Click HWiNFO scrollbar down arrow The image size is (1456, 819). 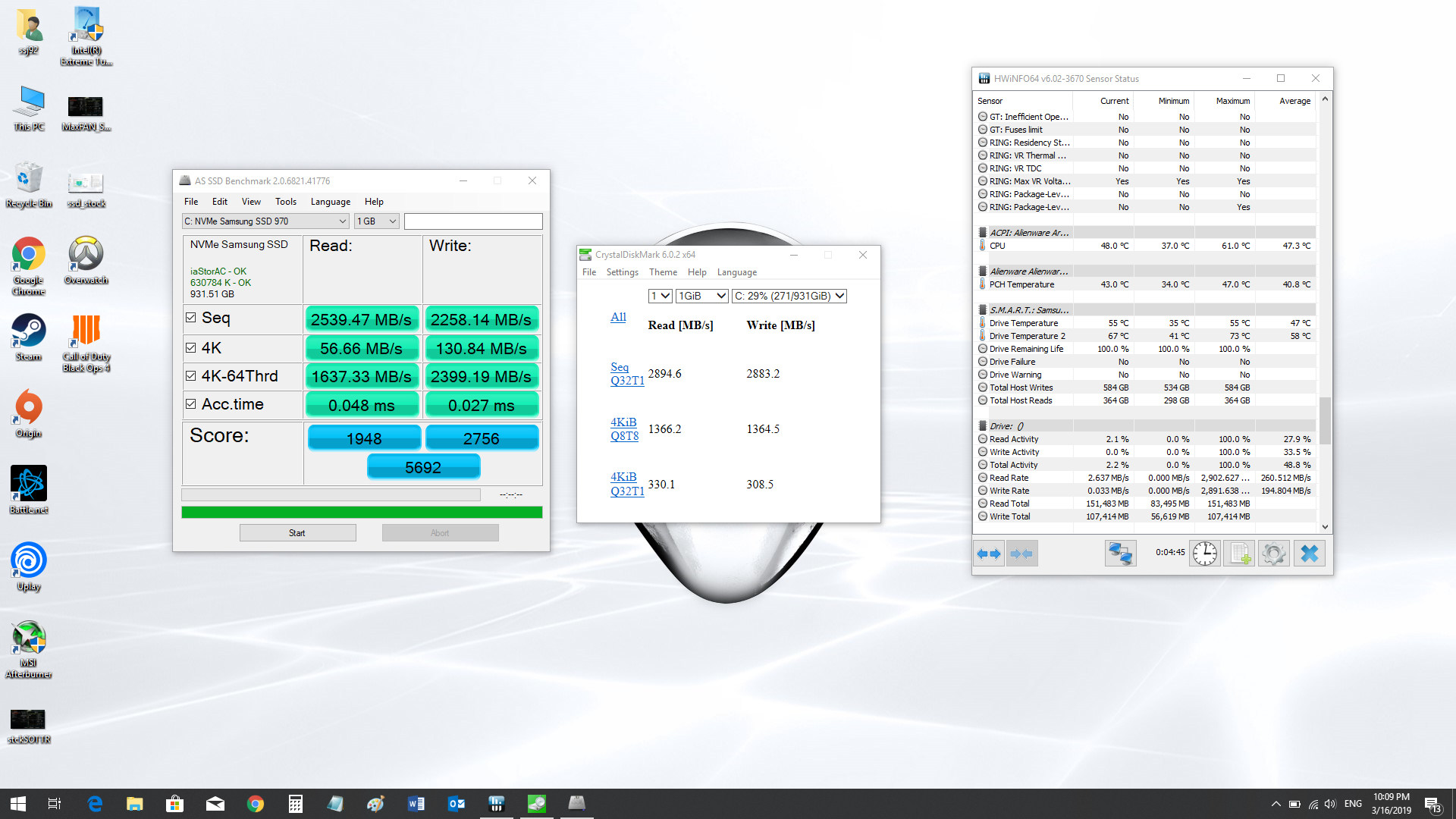pyautogui.click(x=1325, y=527)
